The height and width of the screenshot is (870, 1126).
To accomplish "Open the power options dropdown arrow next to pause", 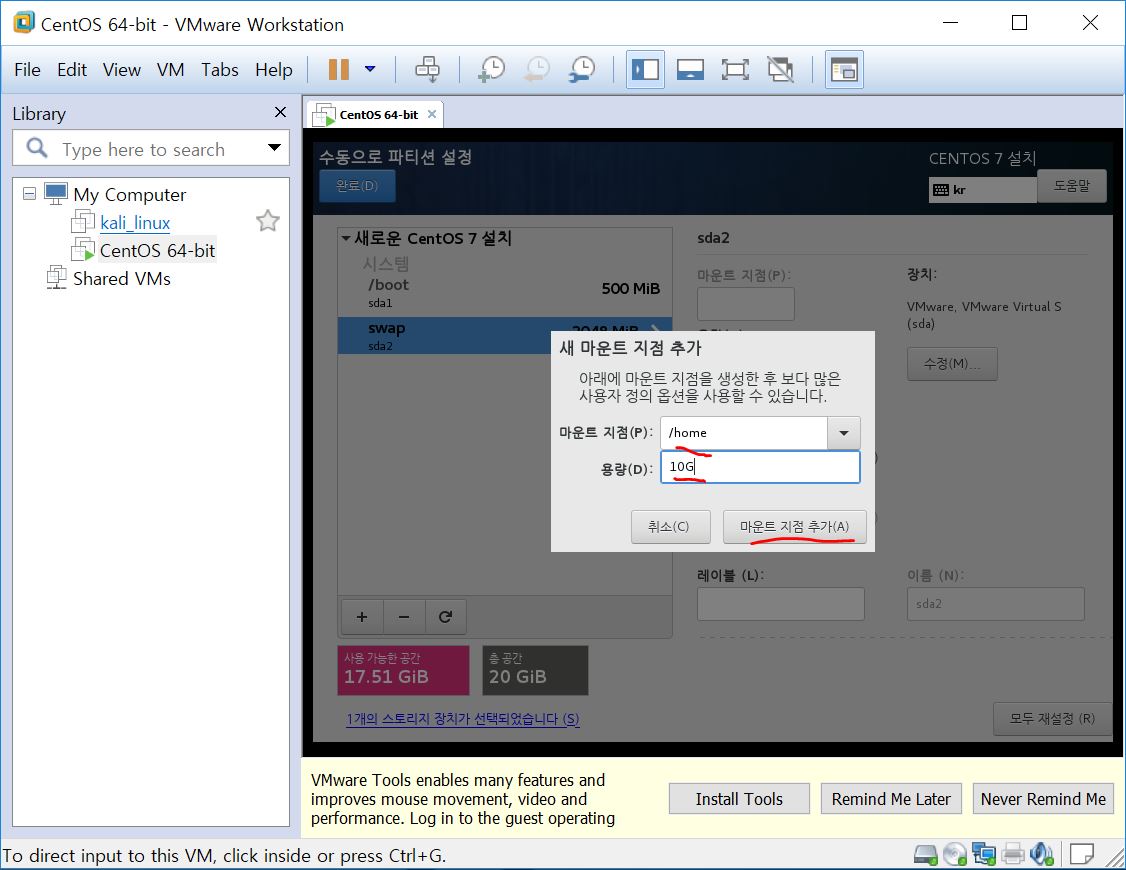I will [370, 70].
